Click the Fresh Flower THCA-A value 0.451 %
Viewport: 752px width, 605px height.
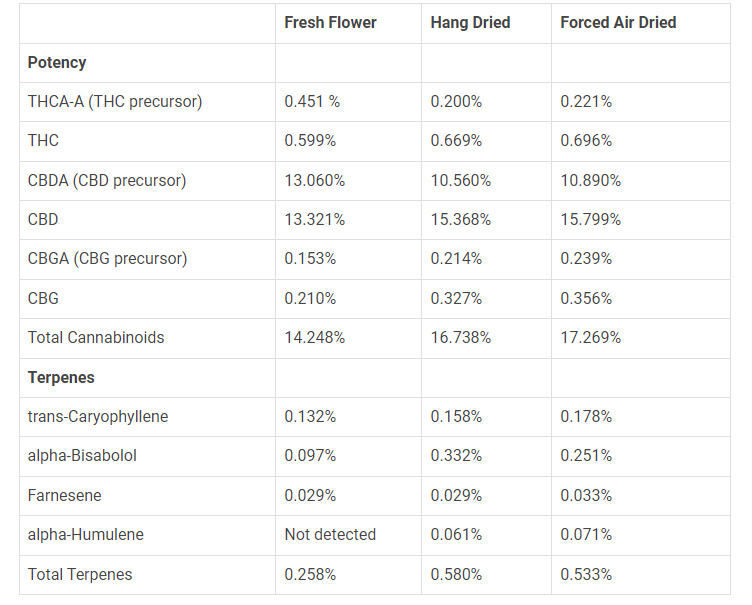pyautogui.click(x=312, y=102)
